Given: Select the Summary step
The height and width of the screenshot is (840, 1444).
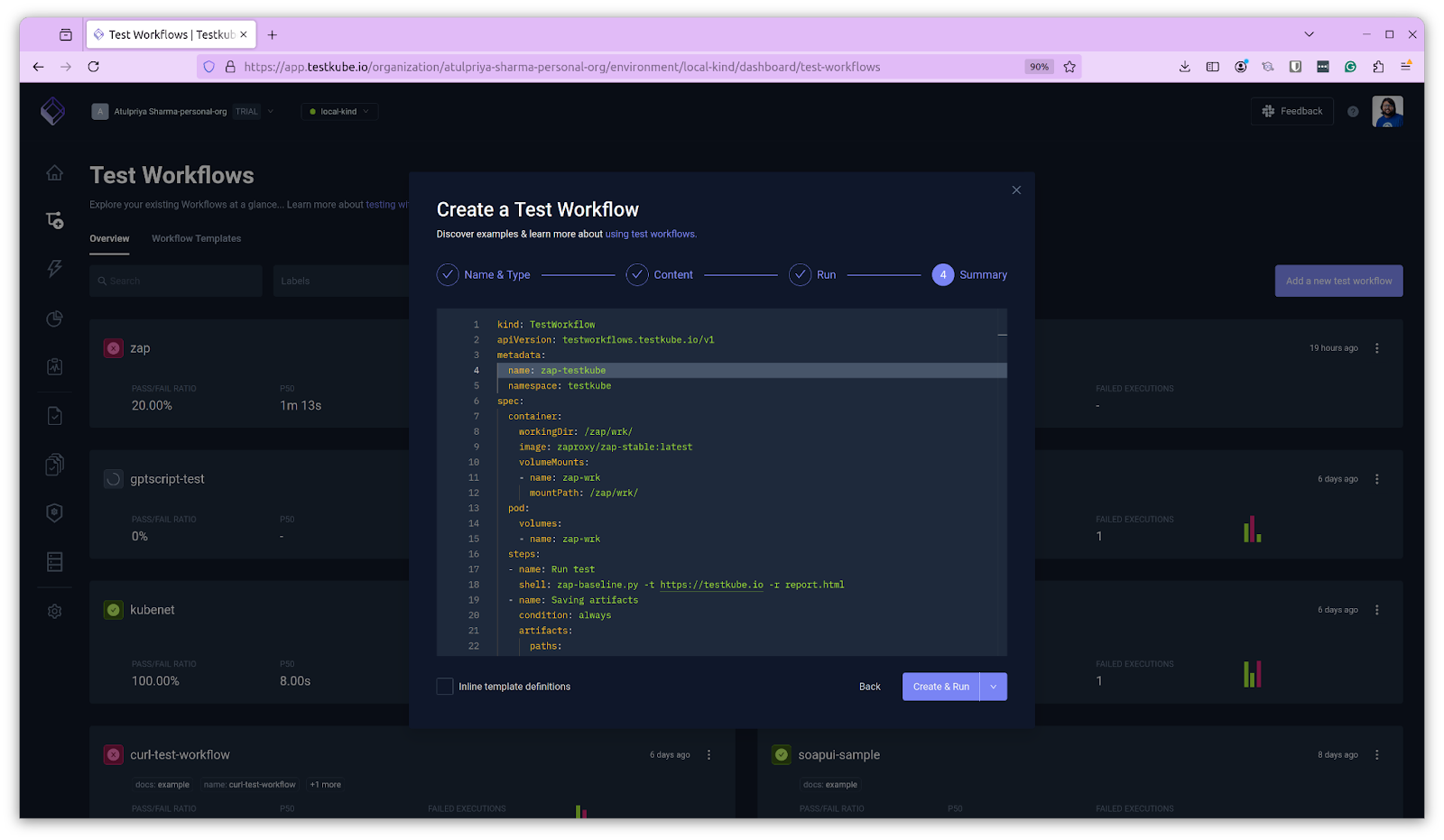Looking at the screenshot, I should tap(969, 275).
